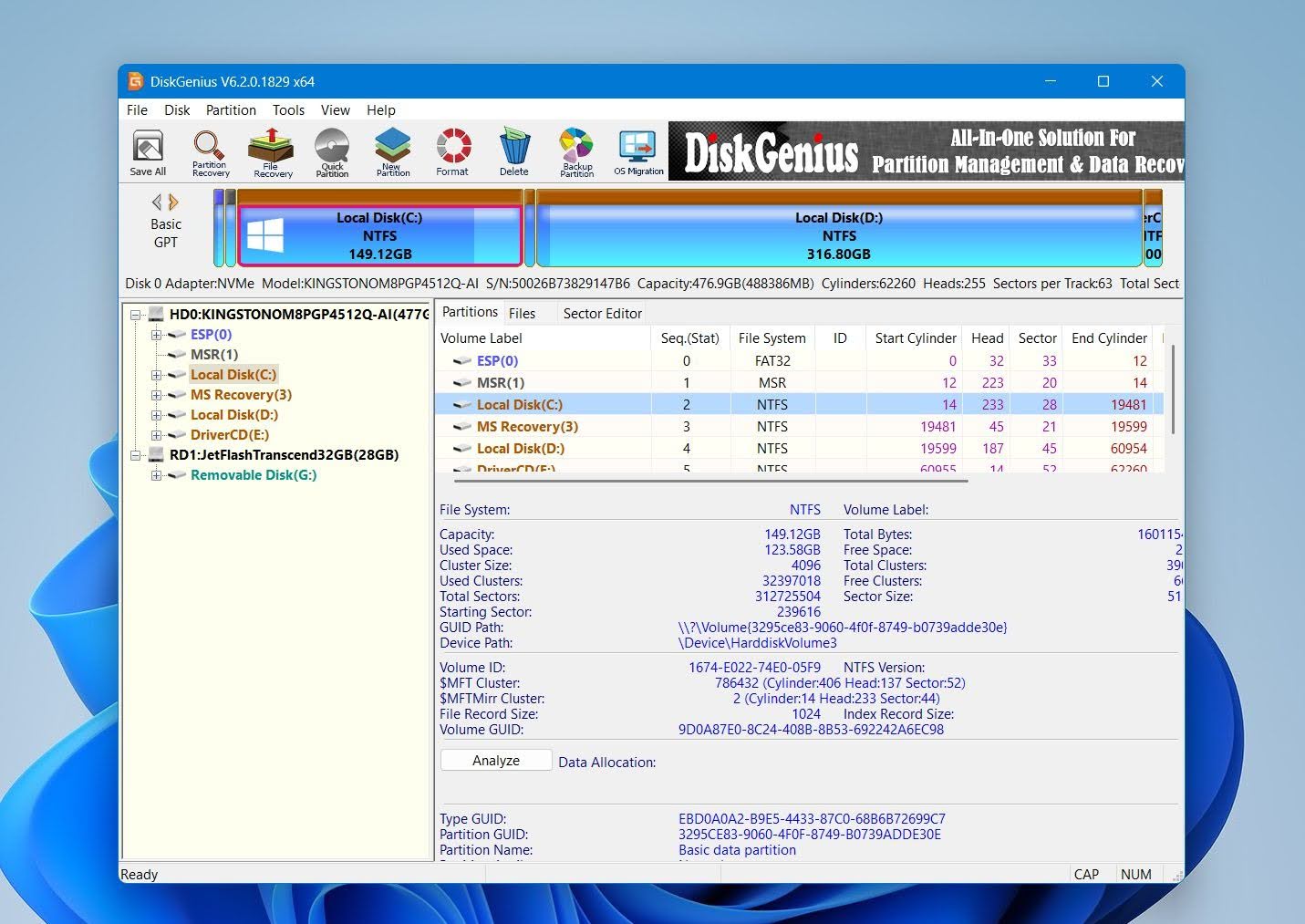Collapse the HD0 KINGSTON disk node
Image resolution: width=1305 pixels, height=924 pixels.
pos(136,315)
